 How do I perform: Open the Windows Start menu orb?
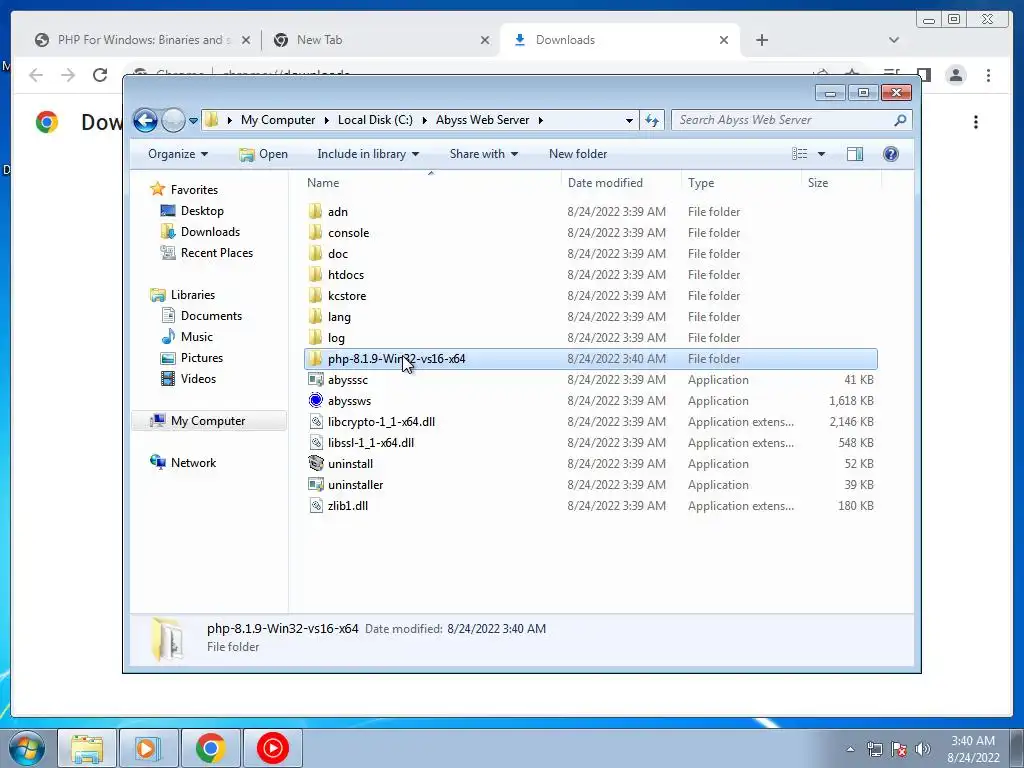tap(27, 748)
